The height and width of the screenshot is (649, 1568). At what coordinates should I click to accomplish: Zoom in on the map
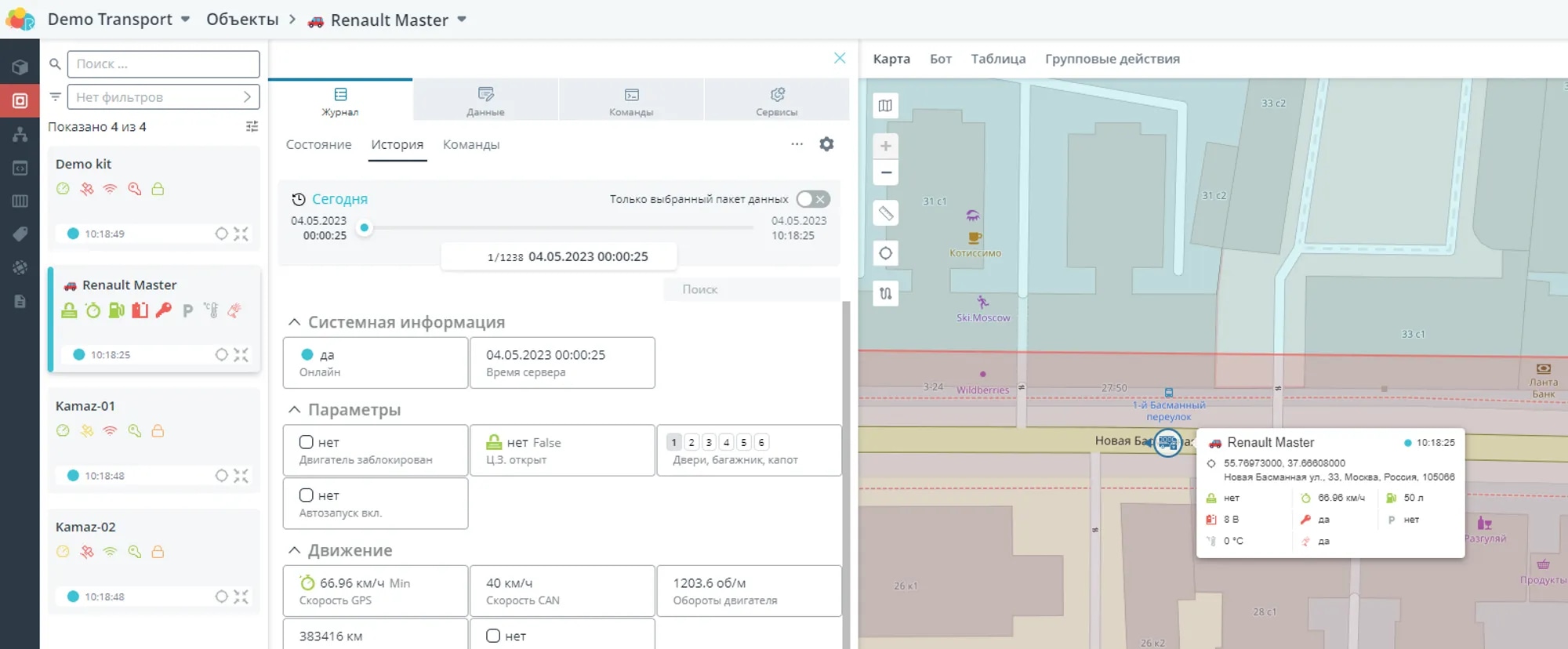pos(885,146)
